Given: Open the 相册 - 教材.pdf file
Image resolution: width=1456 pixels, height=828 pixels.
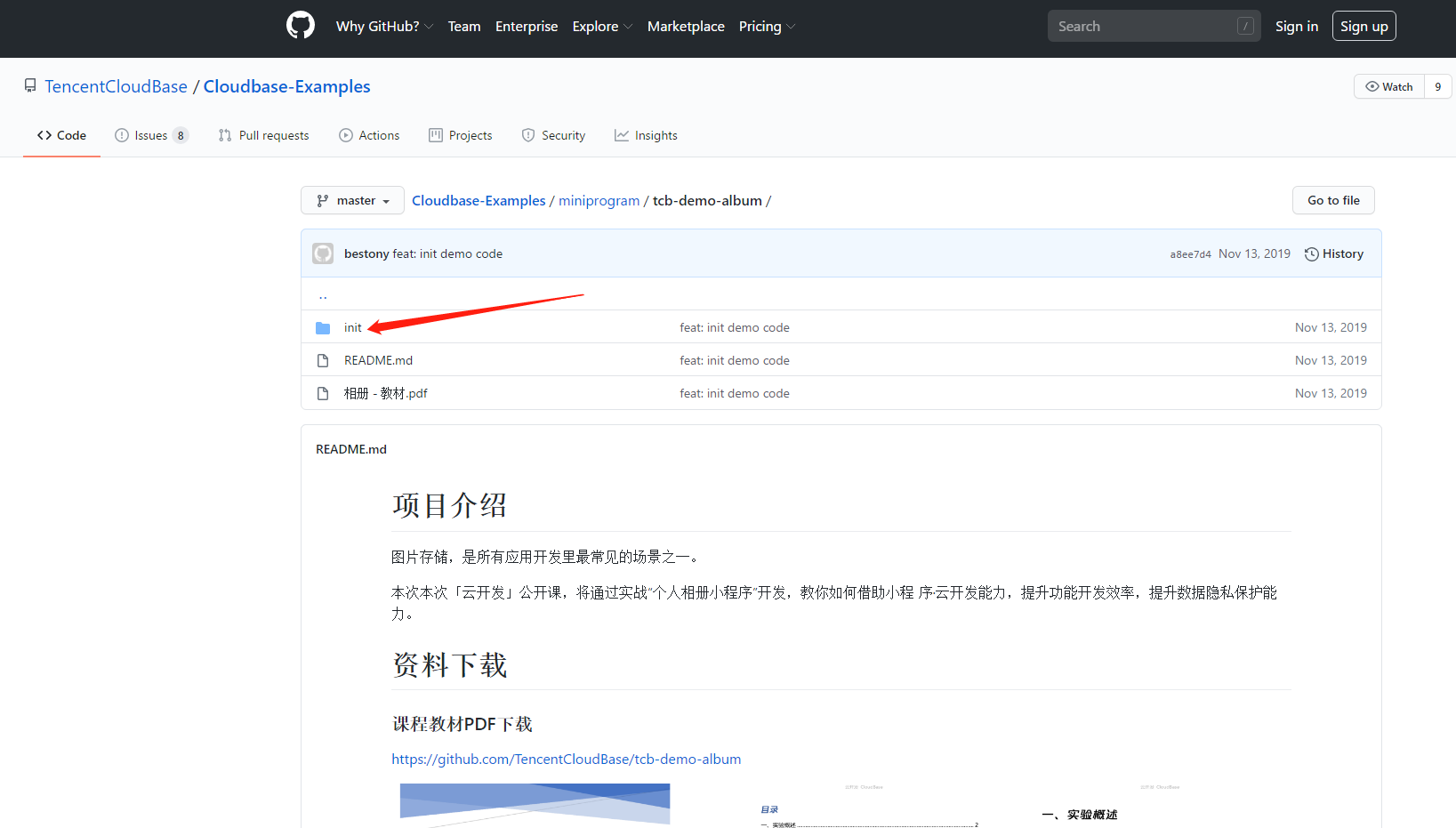Looking at the screenshot, I should click(x=386, y=393).
